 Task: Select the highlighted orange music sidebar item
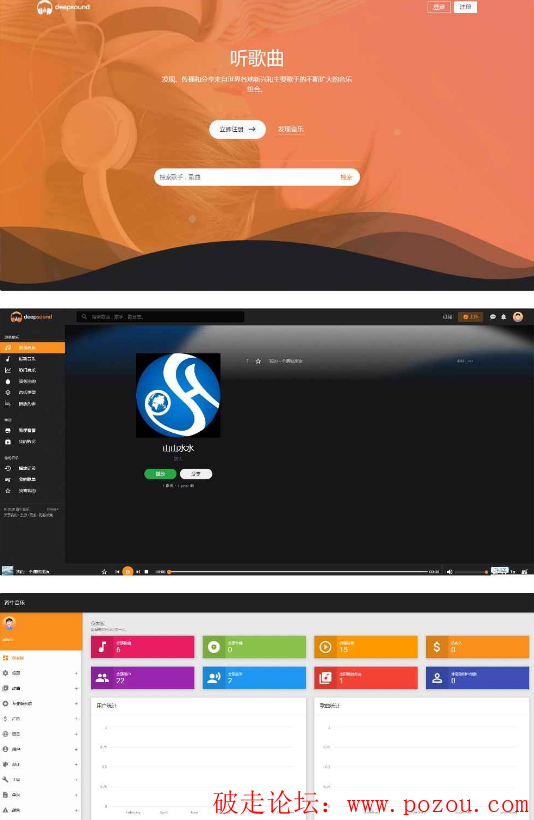pyautogui.click(x=32, y=347)
